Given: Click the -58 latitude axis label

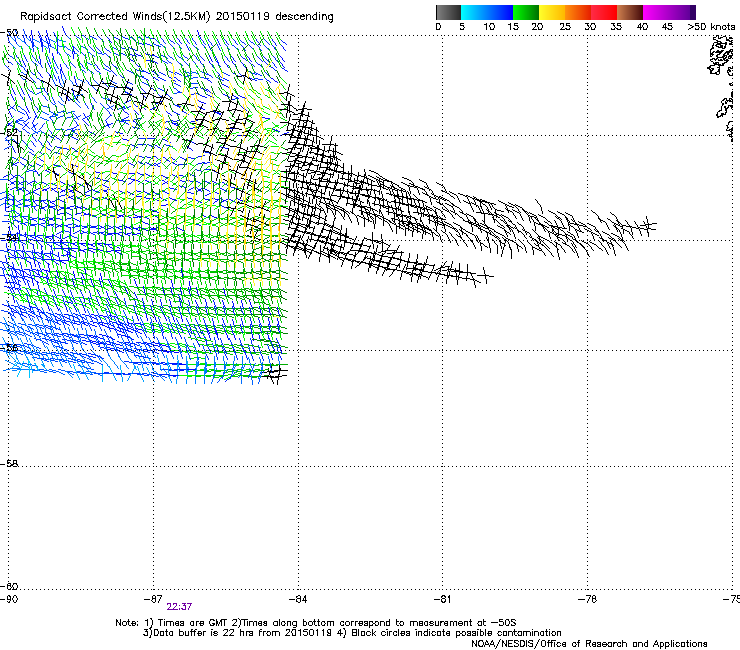Looking at the screenshot, I should click(9, 464).
